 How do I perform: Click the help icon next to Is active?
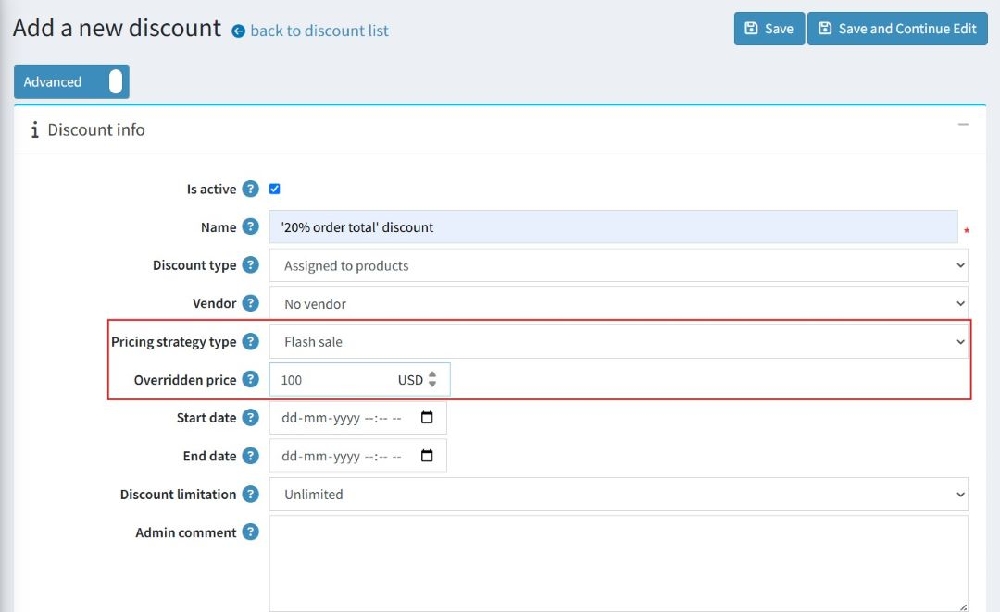click(251, 189)
